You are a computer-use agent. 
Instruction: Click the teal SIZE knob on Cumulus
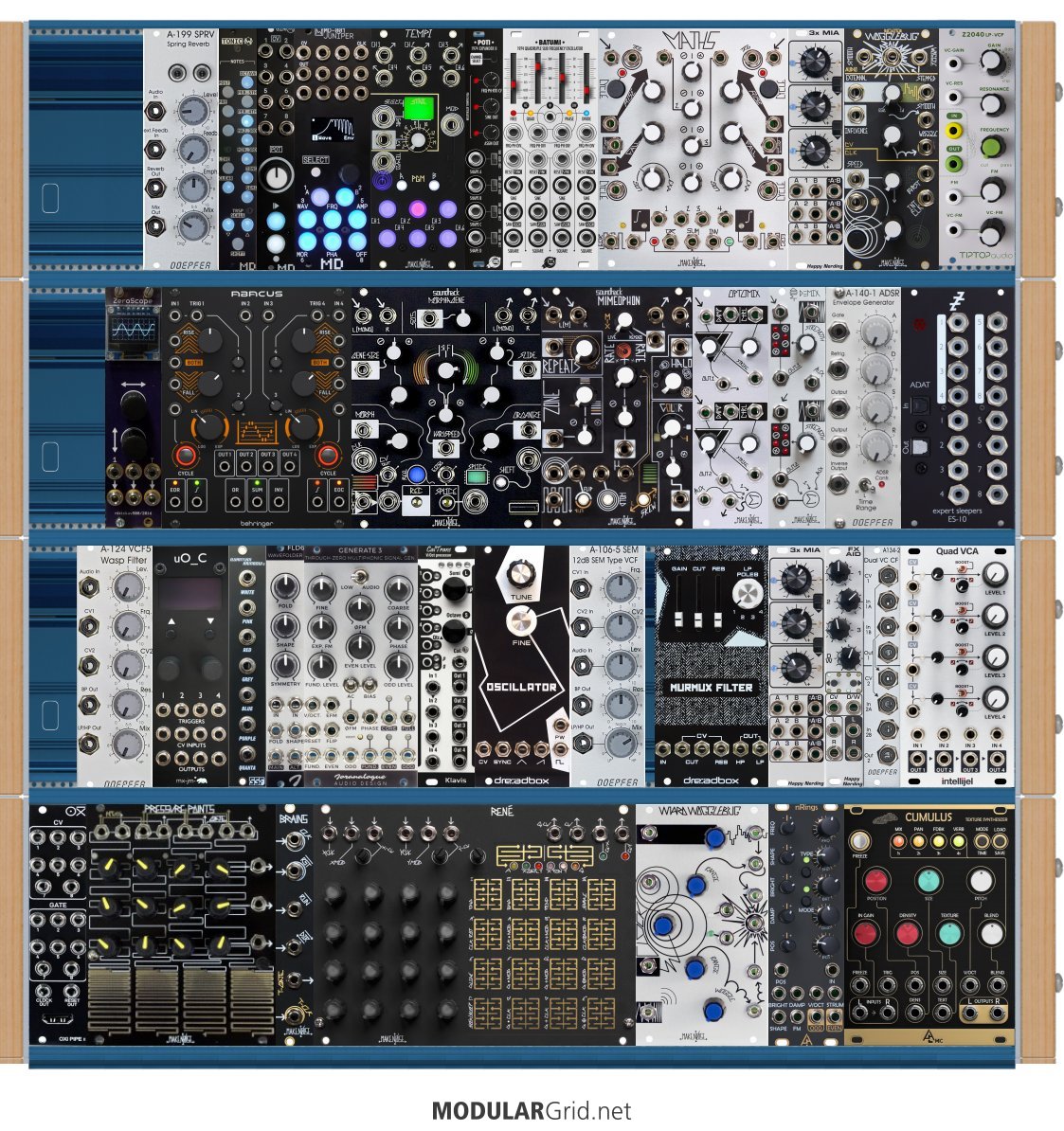coord(928,882)
